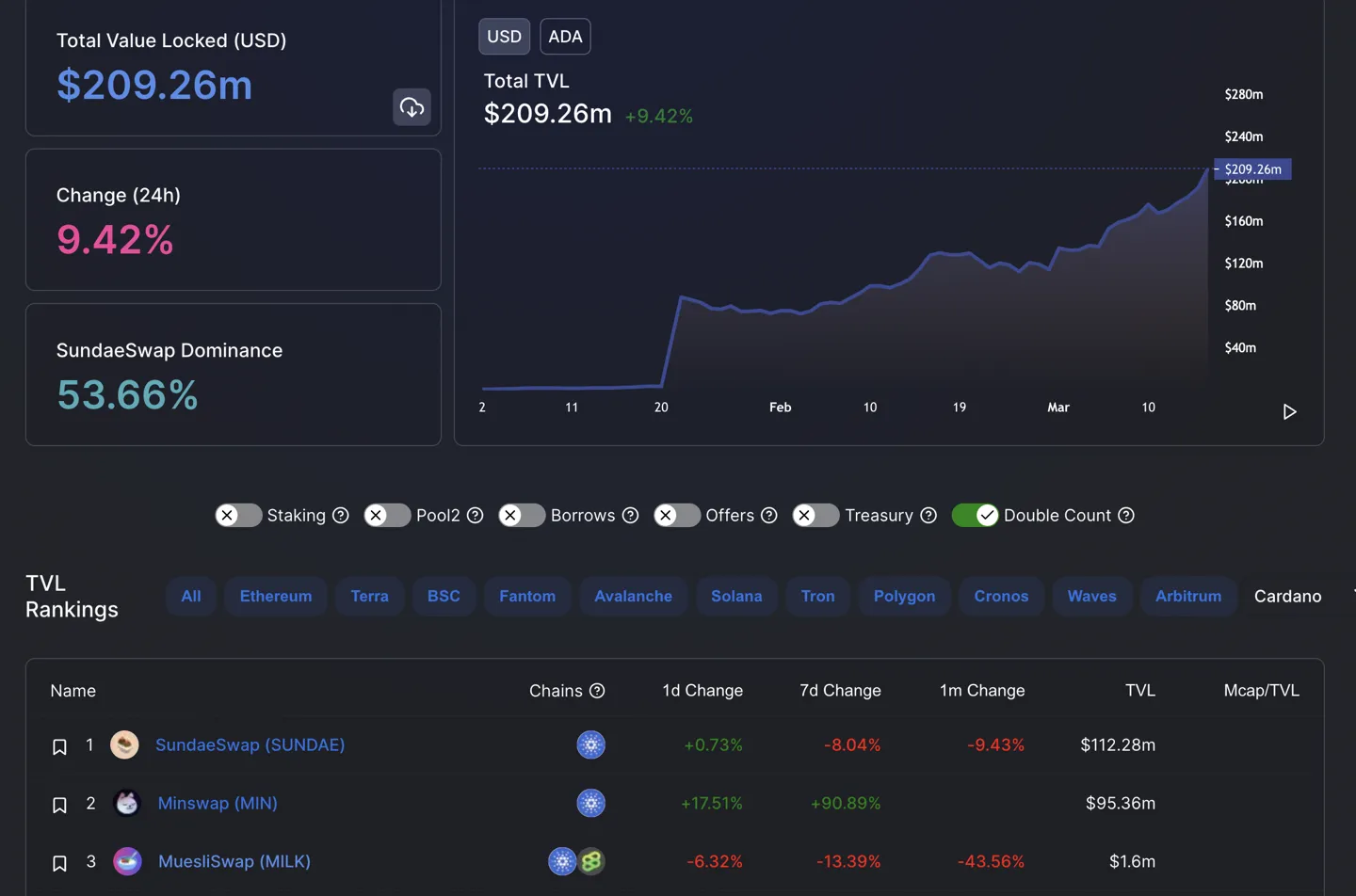The image size is (1356, 896).
Task: Select the All chains tab
Action: pos(191,596)
